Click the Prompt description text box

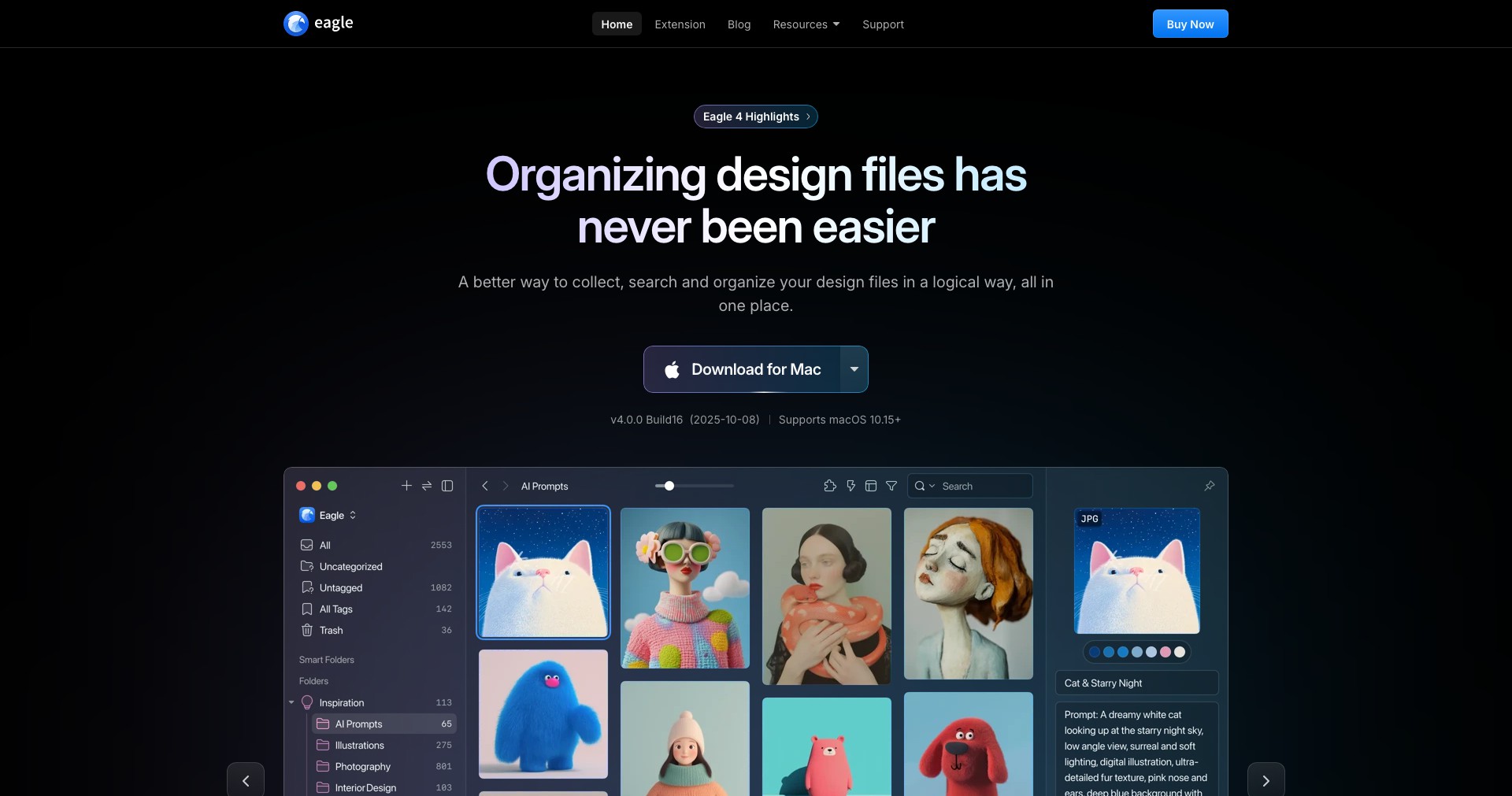(x=1137, y=749)
